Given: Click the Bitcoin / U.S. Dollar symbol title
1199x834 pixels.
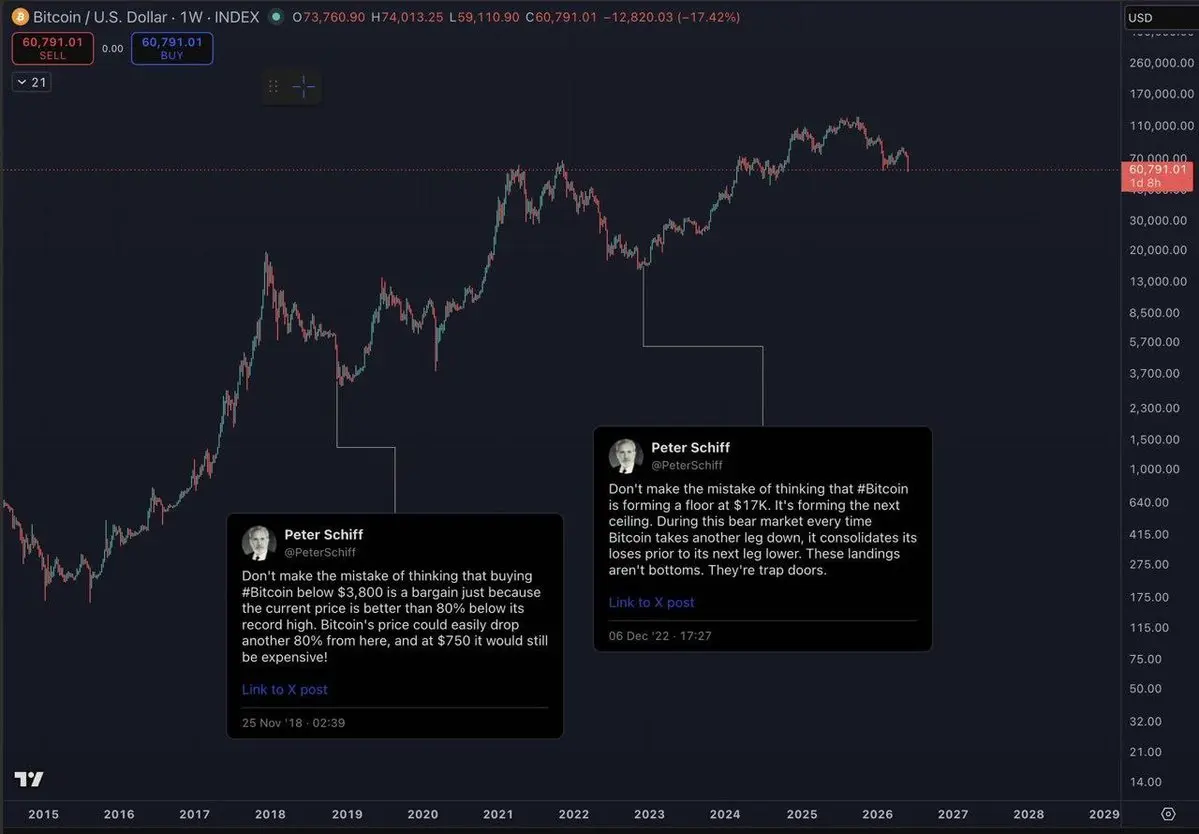Looking at the screenshot, I should pyautogui.click(x=99, y=17).
